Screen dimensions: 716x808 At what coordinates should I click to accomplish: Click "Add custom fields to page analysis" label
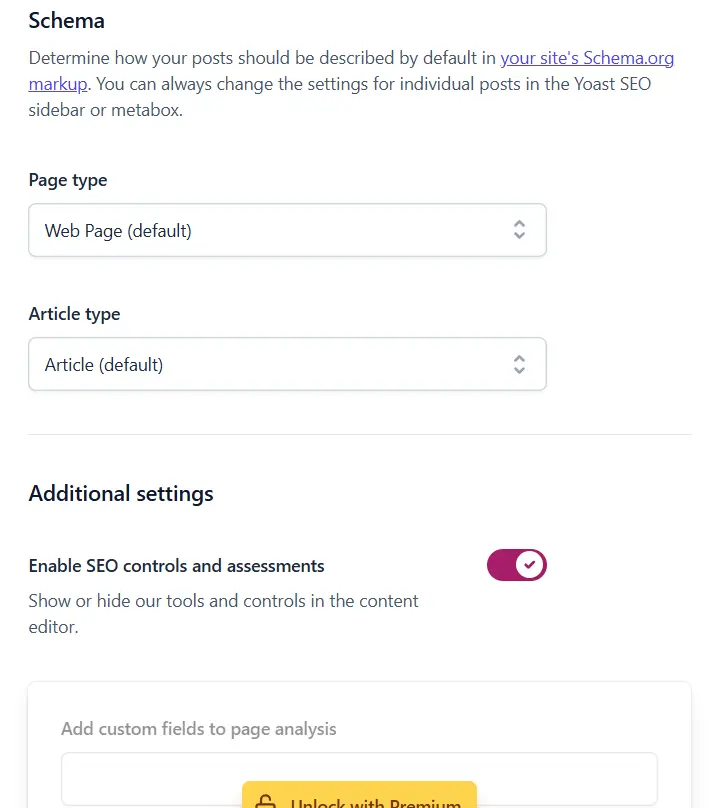(199, 729)
